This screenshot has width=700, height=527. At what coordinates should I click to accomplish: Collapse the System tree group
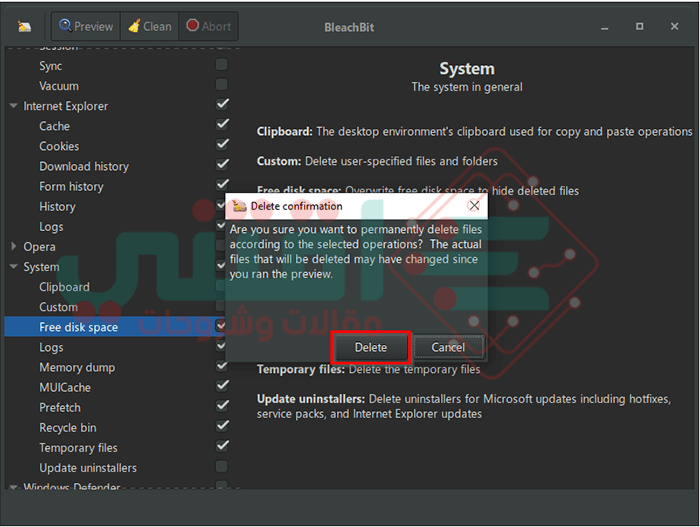(x=13, y=267)
